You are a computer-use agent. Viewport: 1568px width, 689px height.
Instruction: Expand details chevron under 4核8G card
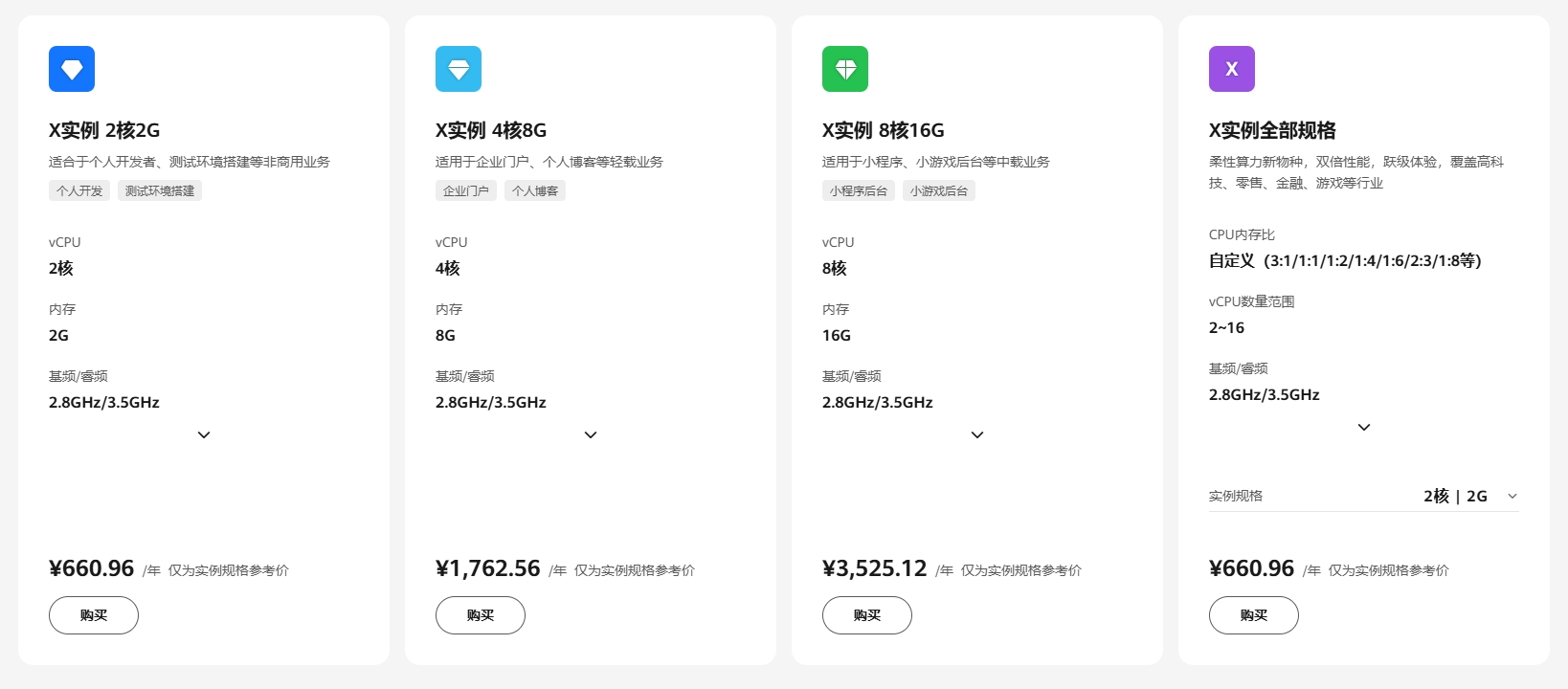591,434
